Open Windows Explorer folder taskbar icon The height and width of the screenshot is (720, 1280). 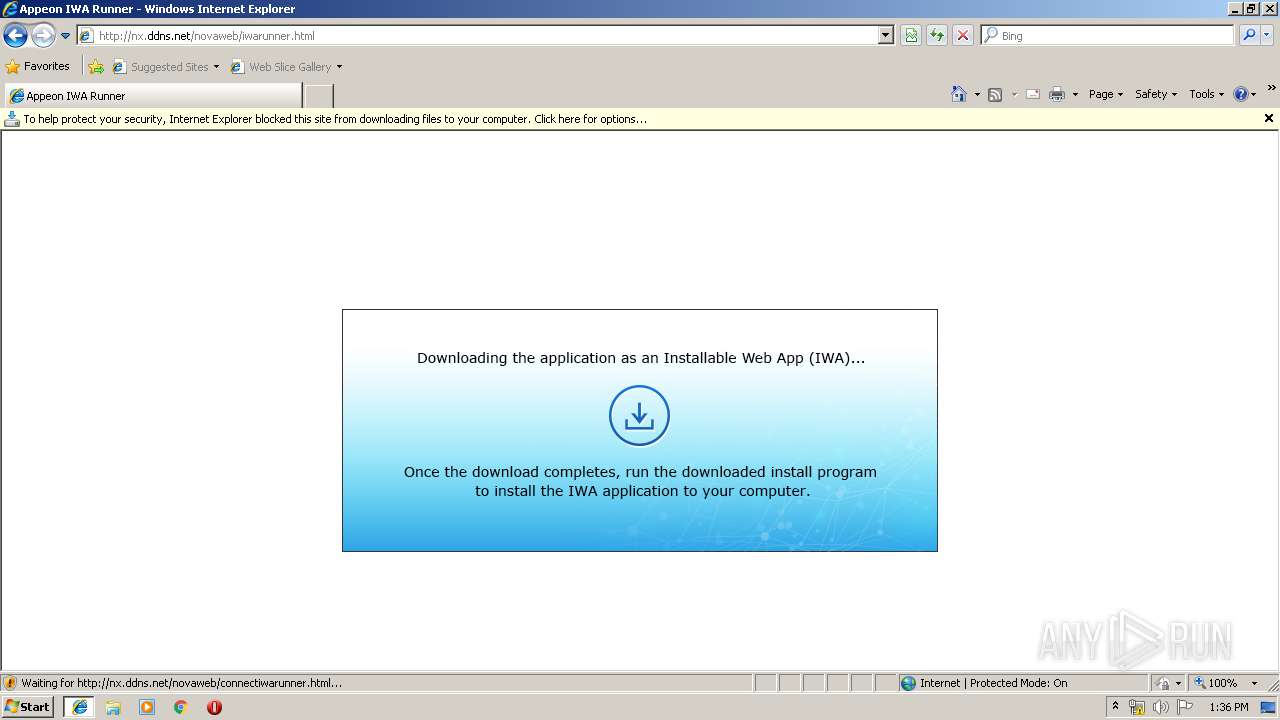tap(113, 707)
